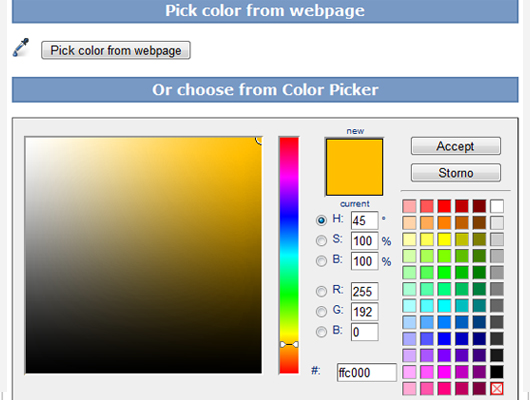Click the H field showing 45
This screenshot has width=530, height=400.
coord(364,220)
